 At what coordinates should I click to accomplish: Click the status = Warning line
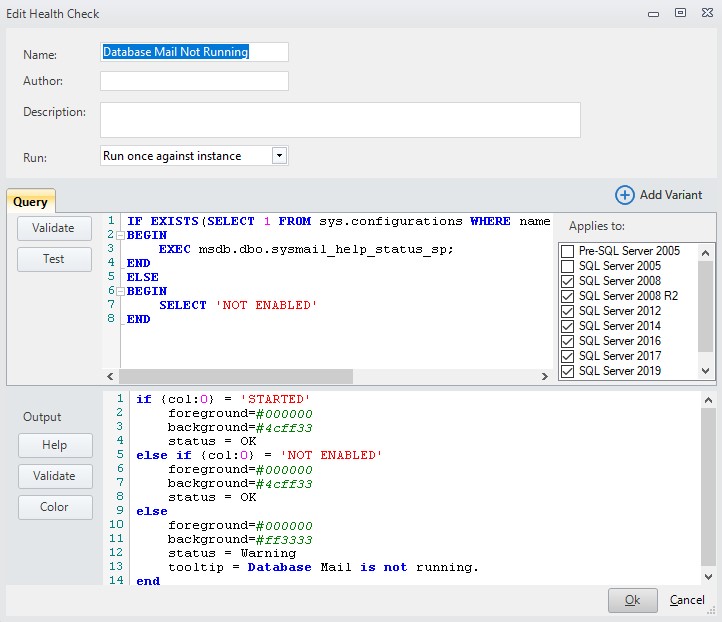[x=232, y=553]
